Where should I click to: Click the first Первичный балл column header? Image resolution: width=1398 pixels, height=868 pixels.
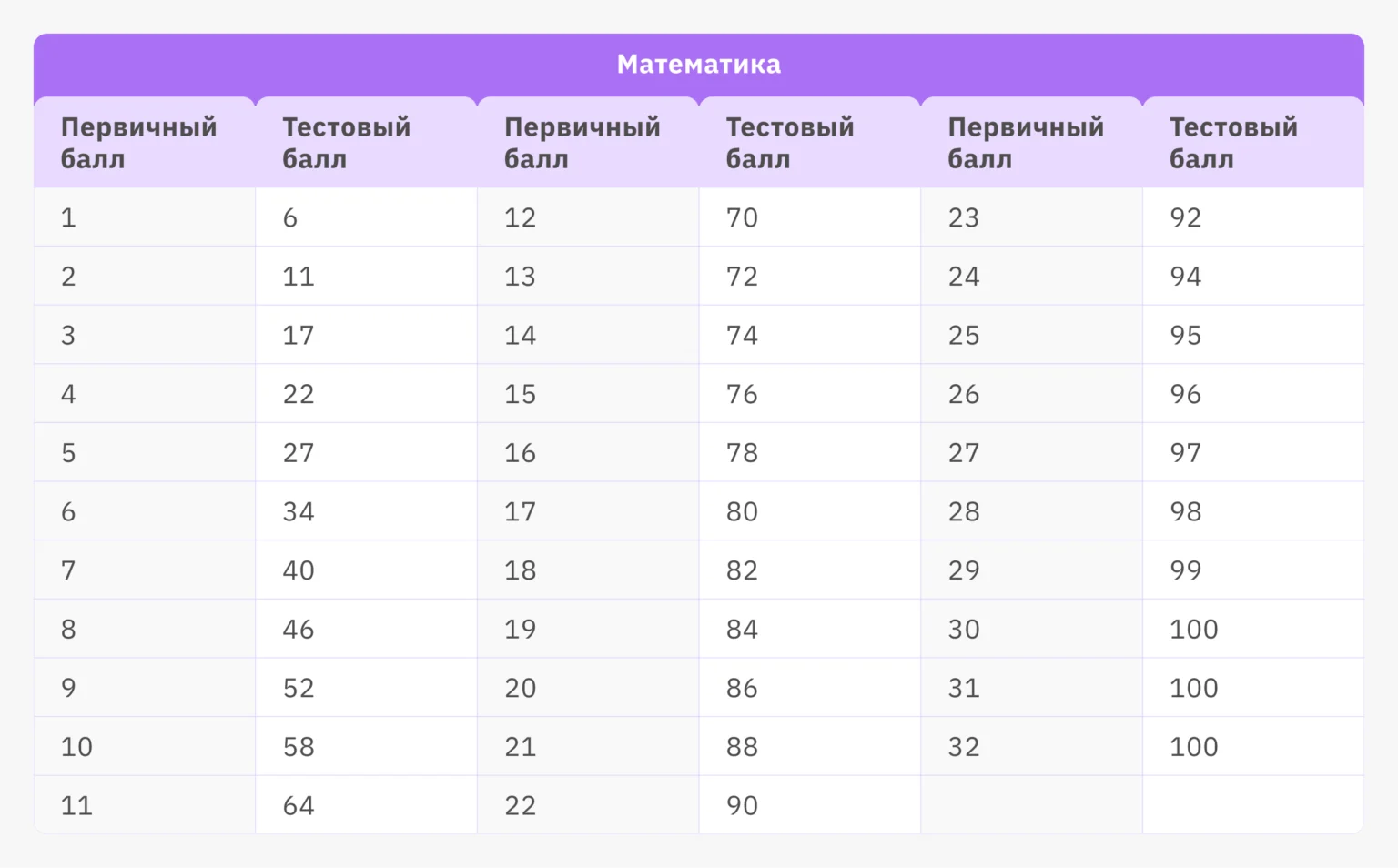[x=139, y=143]
